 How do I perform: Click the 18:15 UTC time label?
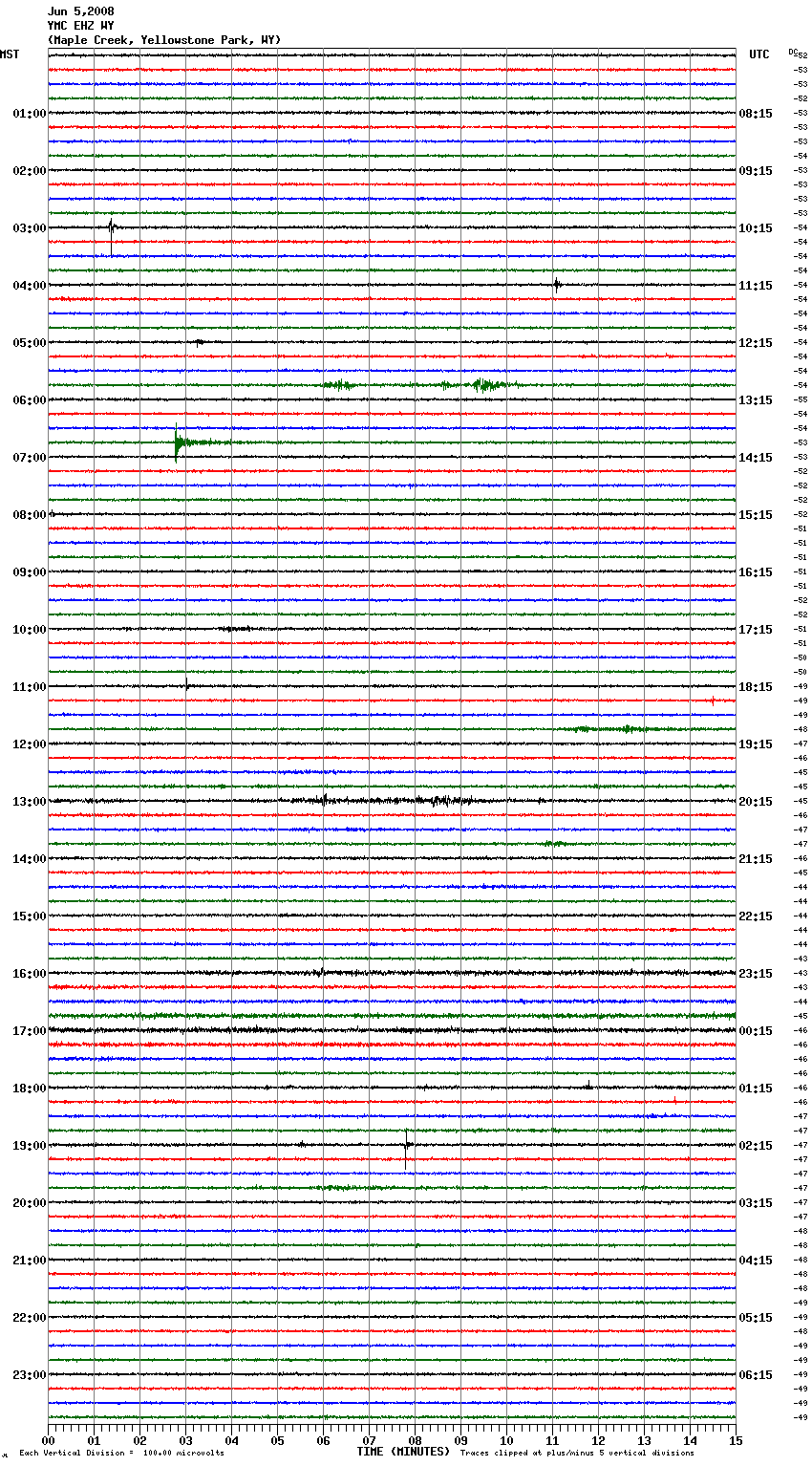(756, 687)
